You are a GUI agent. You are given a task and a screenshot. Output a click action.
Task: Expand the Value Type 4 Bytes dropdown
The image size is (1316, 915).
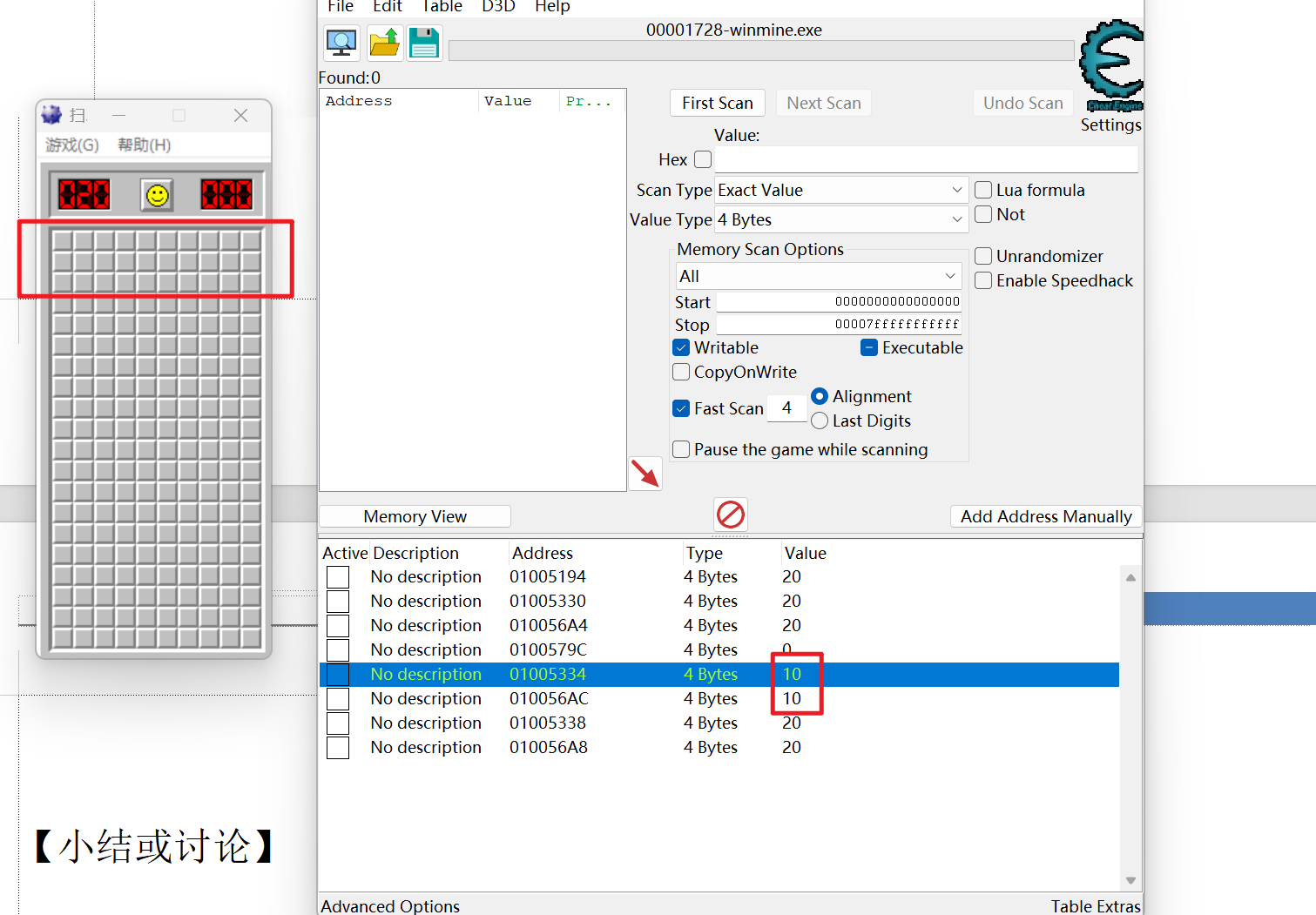coord(840,219)
